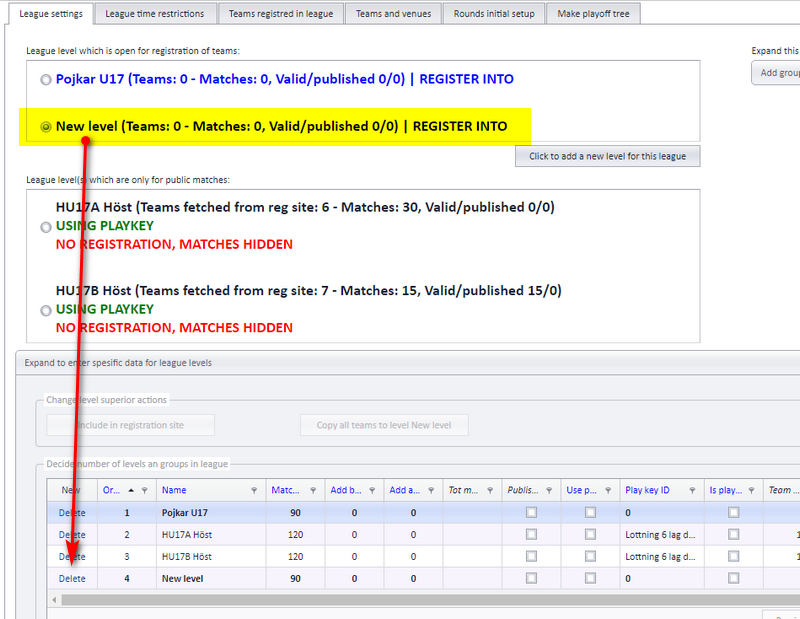Tick the Use p... checkbox for New level row
This screenshot has width=800, height=619.
pyautogui.click(x=590, y=578)
